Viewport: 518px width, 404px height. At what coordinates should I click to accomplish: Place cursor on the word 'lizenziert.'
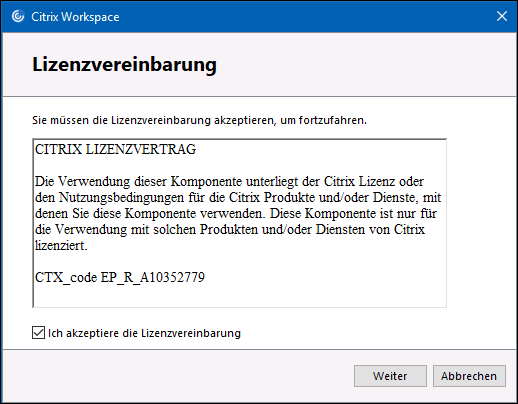coord(61,245)
